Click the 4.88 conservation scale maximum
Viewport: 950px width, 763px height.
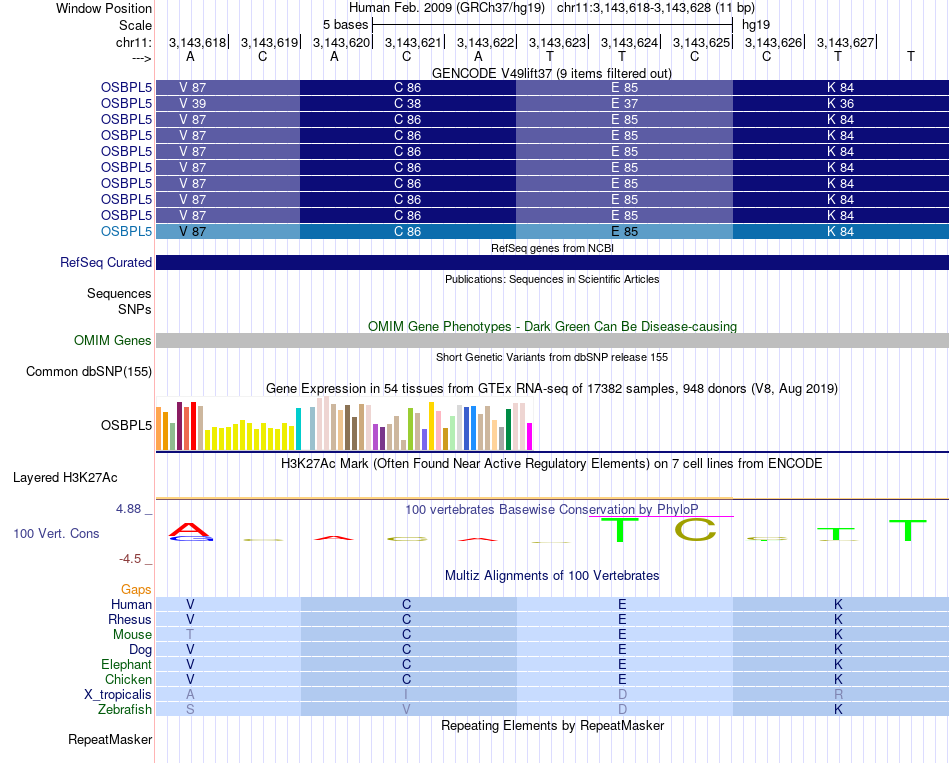tap(128, 509)
